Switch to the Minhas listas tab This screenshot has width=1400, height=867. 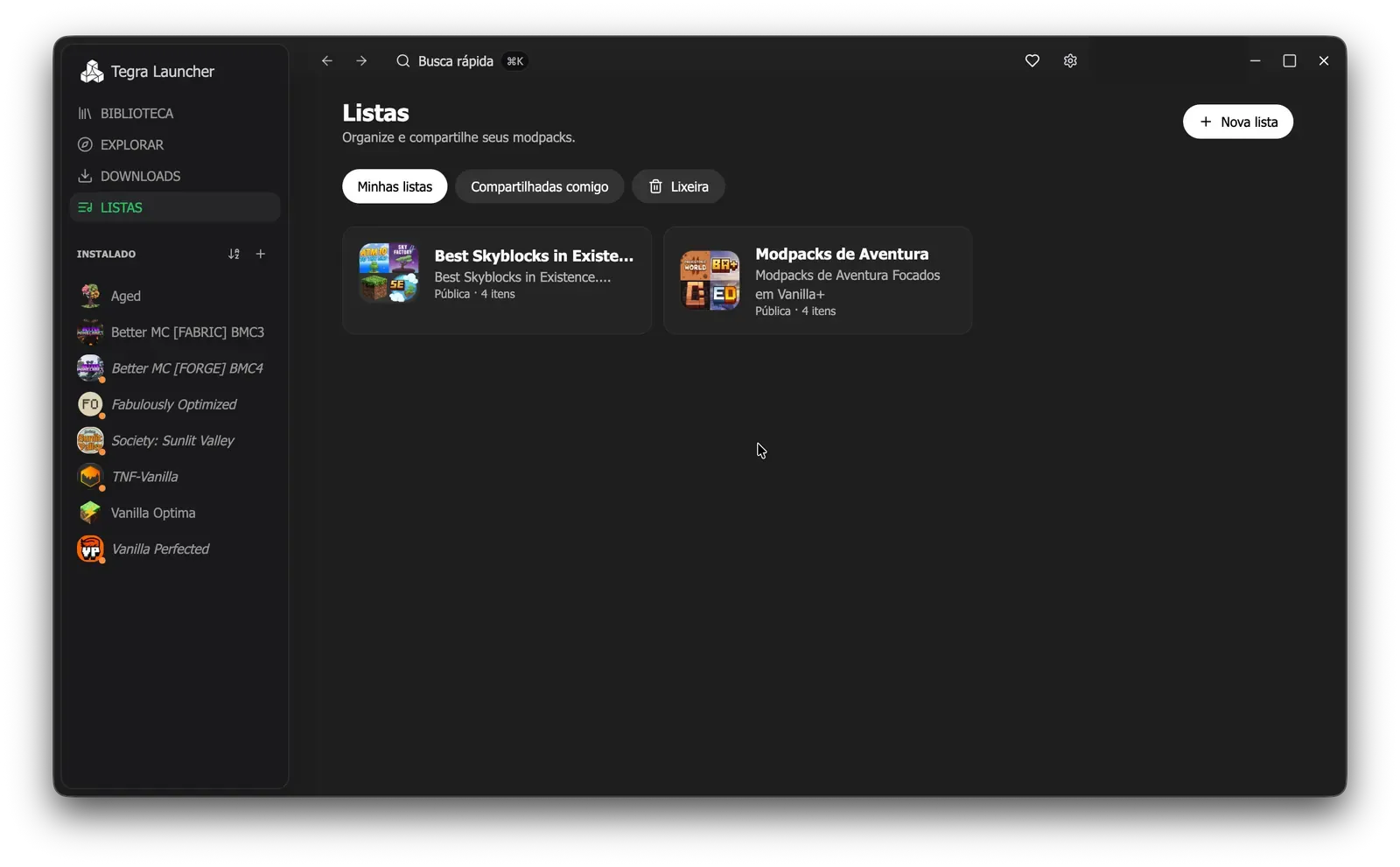[395, 186]
